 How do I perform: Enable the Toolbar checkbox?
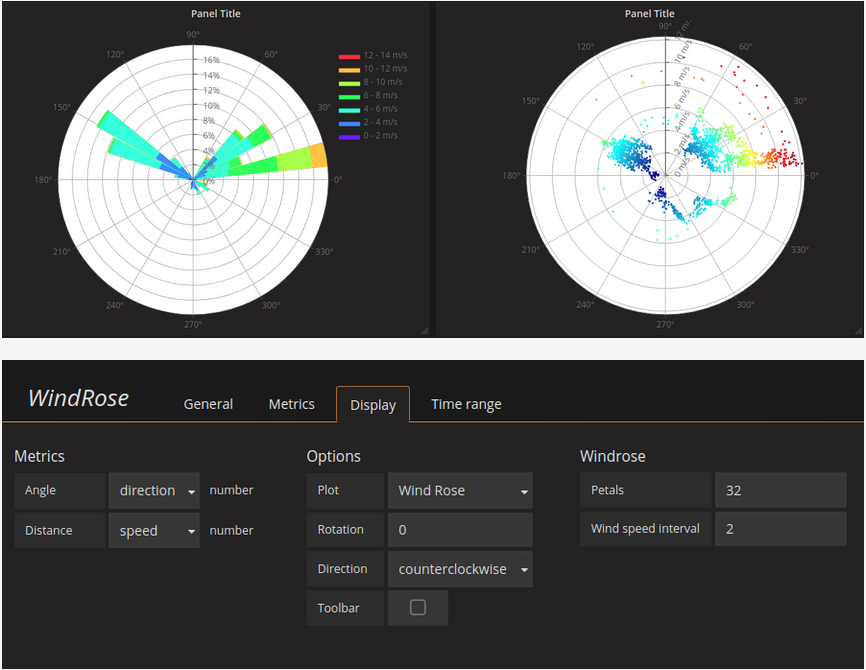[x=418, y=607]
